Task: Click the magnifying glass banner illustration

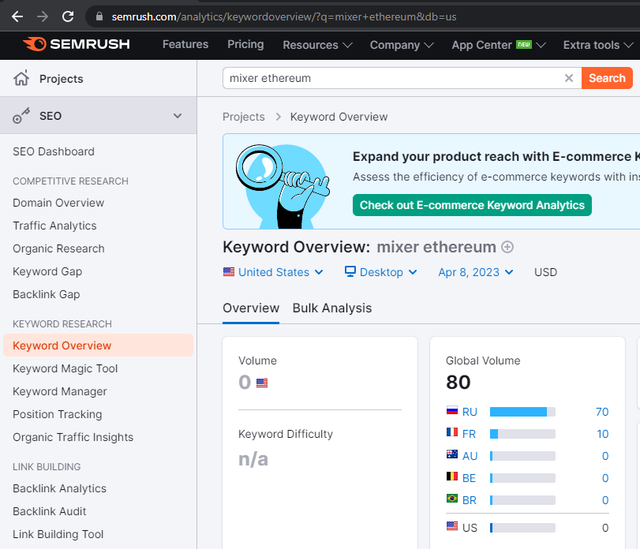Action: pyautogui.click(x=283, y=186)
